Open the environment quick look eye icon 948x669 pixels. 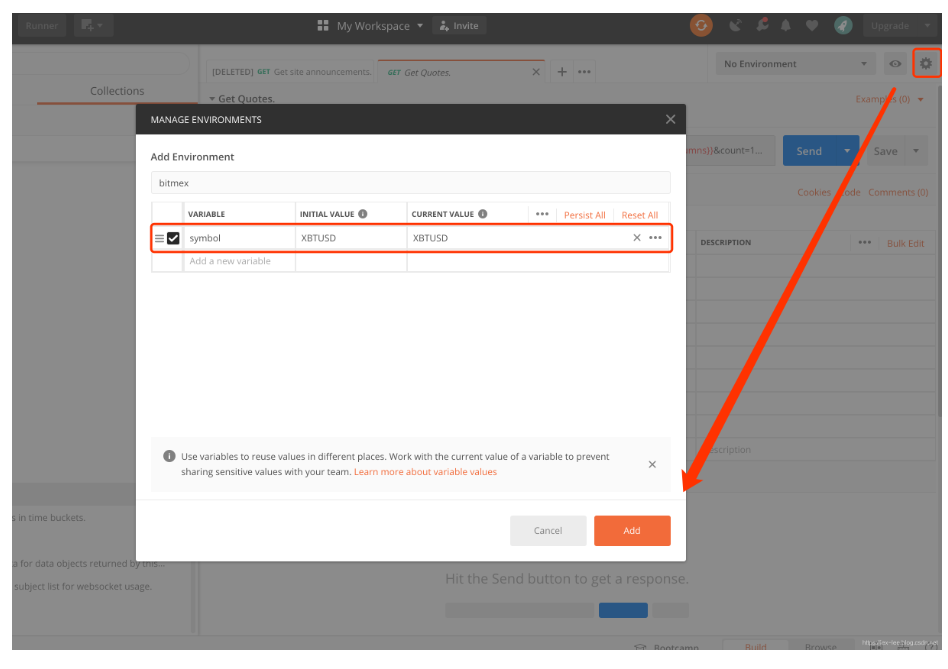(895, 63)
